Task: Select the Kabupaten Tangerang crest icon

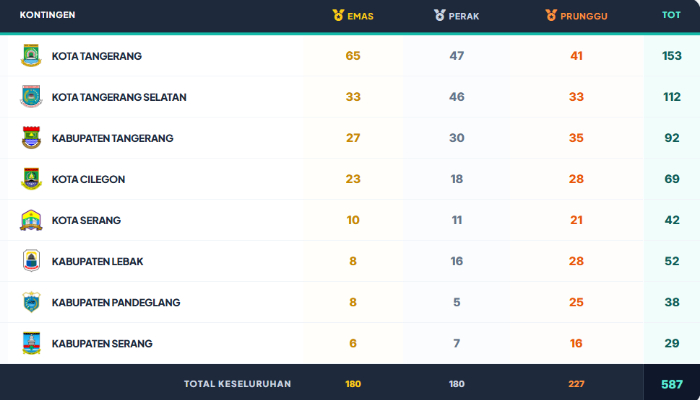Action: (31, 138)
